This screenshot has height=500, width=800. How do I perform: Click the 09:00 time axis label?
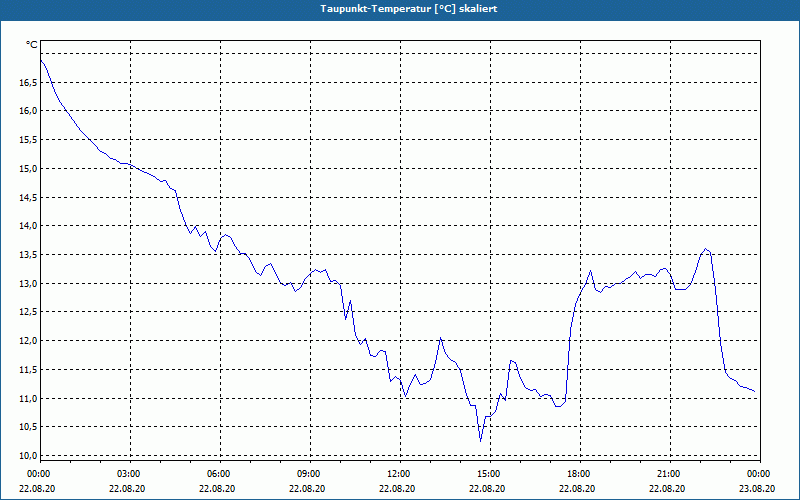(310, 474)
